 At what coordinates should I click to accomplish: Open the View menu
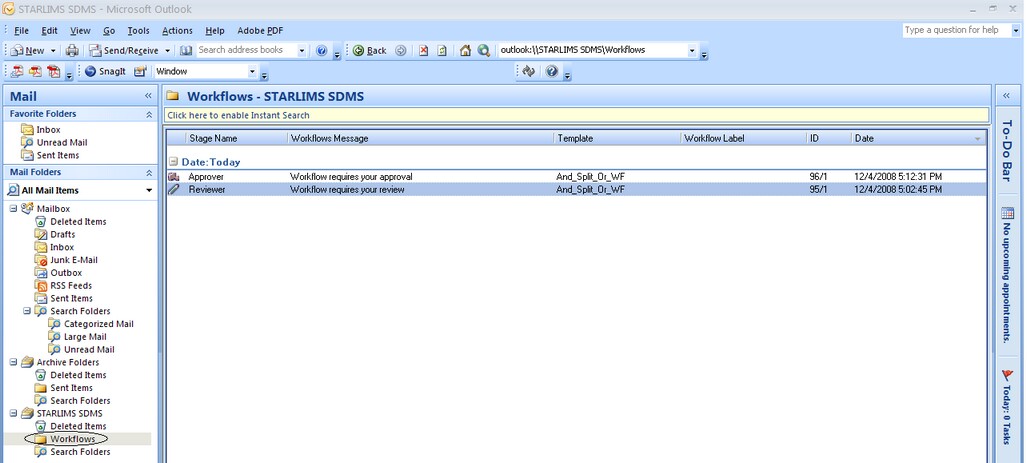tap(81, 30)
